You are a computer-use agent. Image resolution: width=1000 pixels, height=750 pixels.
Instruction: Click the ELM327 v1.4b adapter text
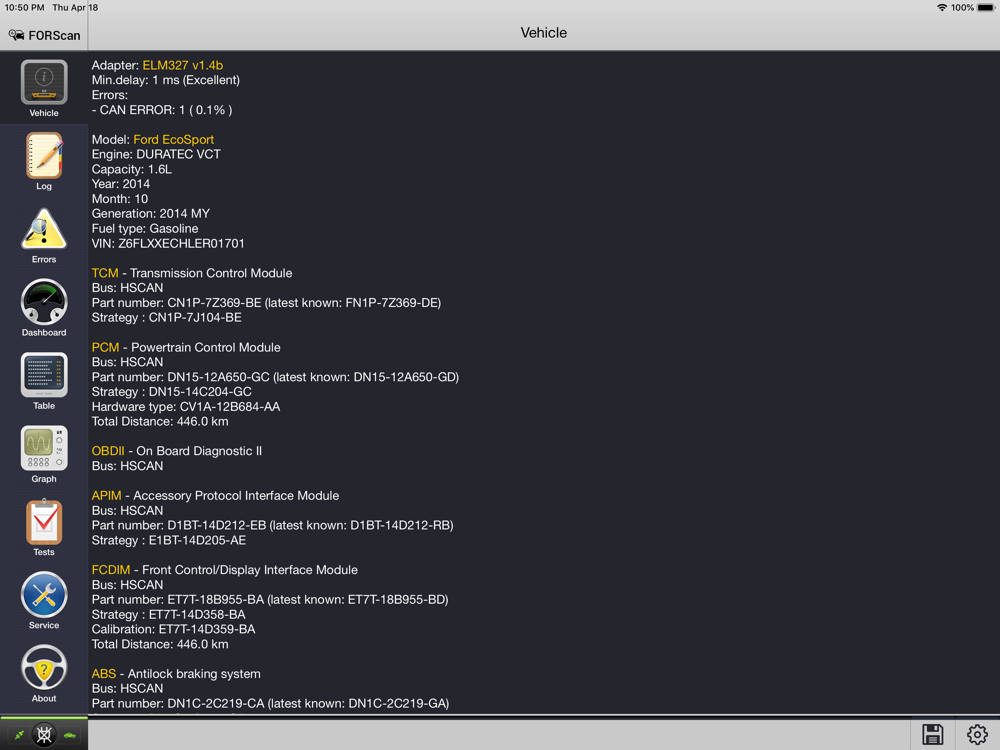click(x=182, y=65)
